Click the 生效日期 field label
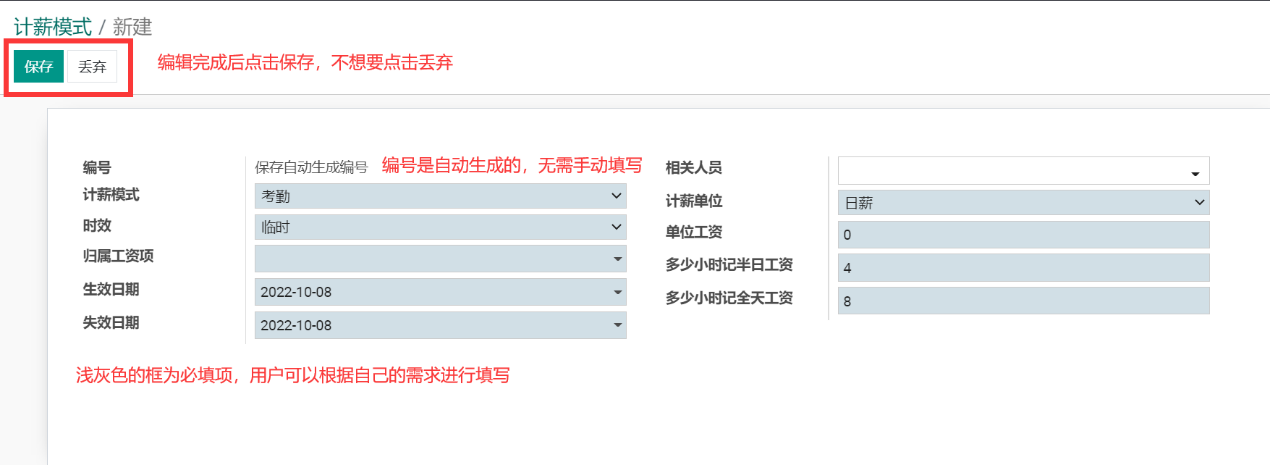 tap(111, 289)
